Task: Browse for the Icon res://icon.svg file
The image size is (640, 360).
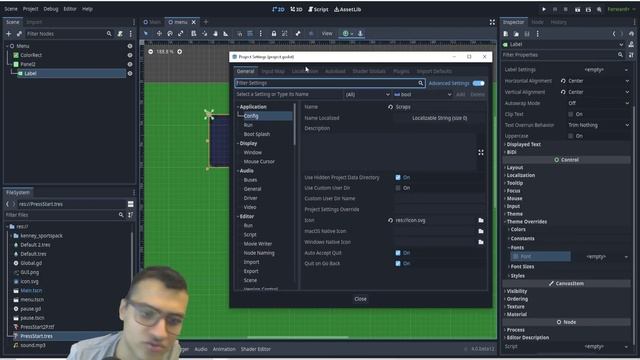Action: pyautogui.click(x=481, y=220)
